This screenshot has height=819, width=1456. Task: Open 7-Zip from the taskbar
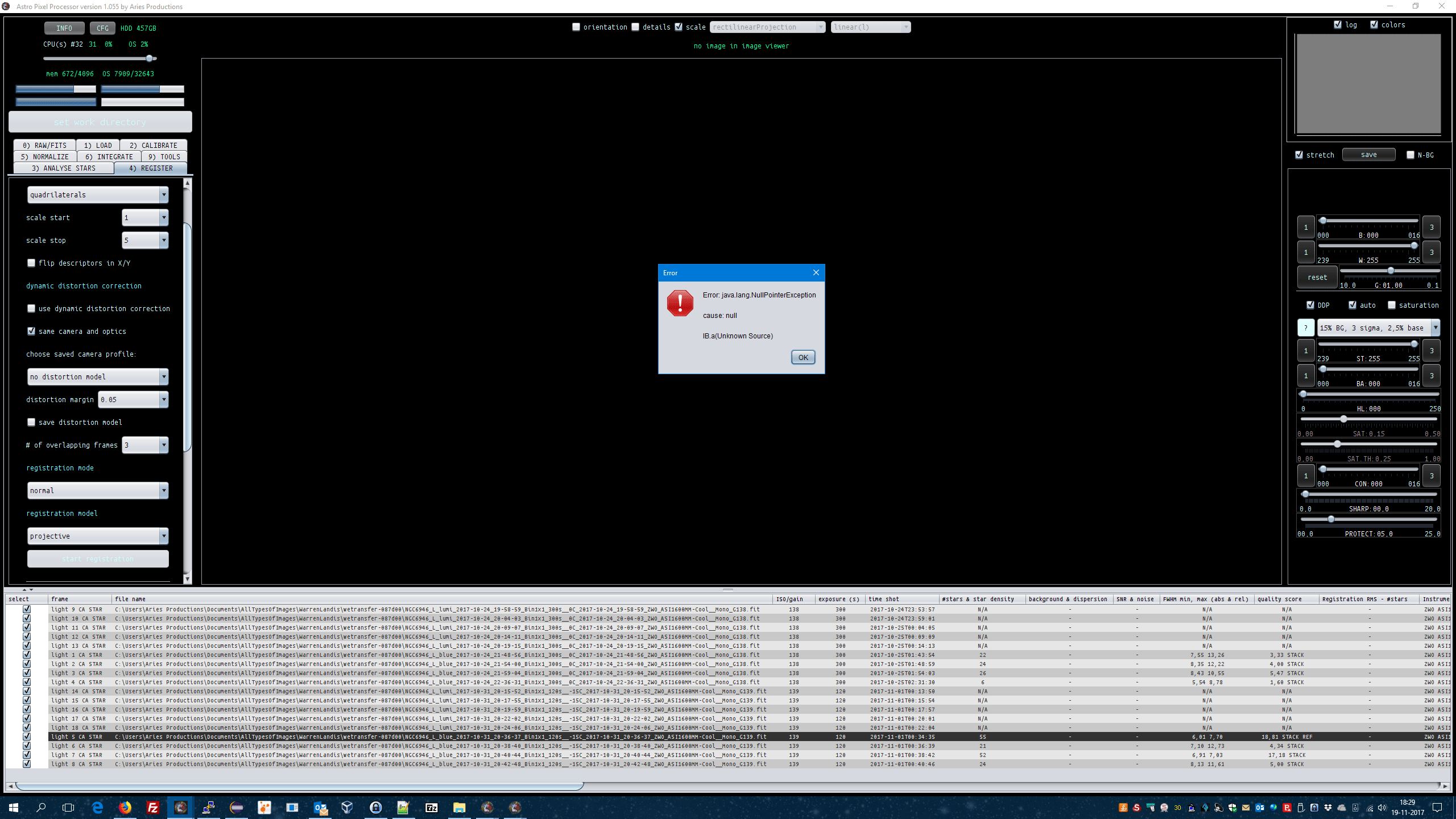point(431,807)
